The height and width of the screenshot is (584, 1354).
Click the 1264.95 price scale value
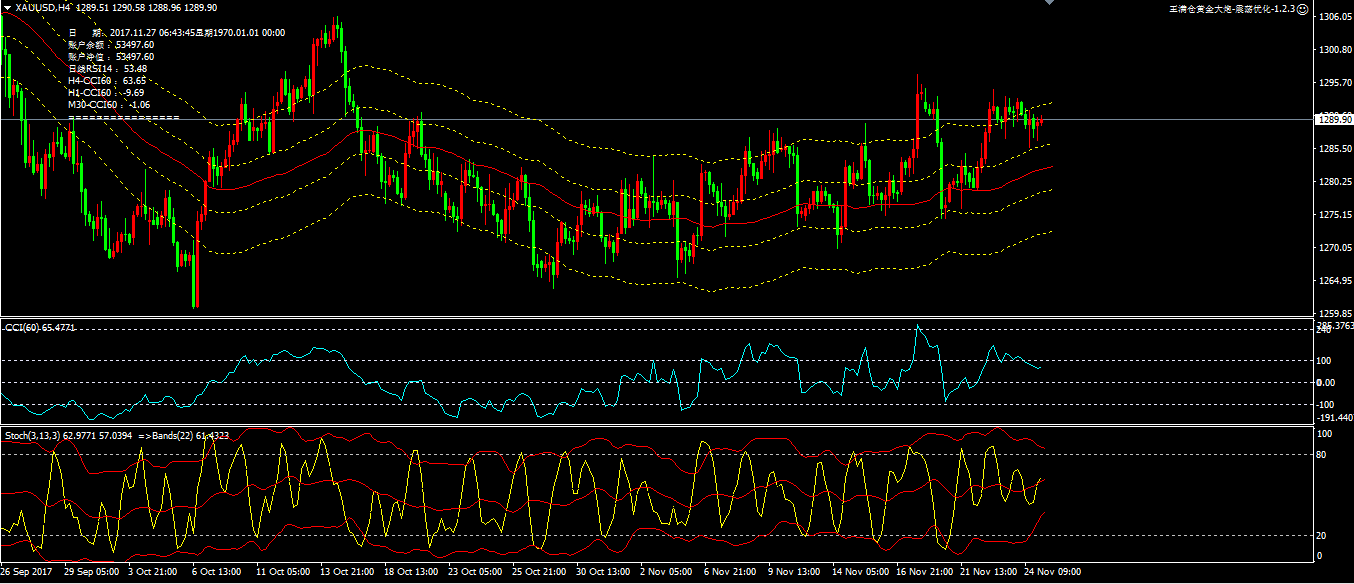[1335, 281]
